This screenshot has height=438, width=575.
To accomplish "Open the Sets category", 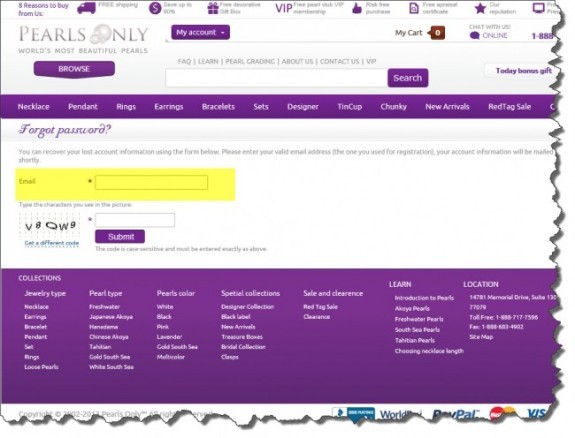I will (x=261, y=107).
